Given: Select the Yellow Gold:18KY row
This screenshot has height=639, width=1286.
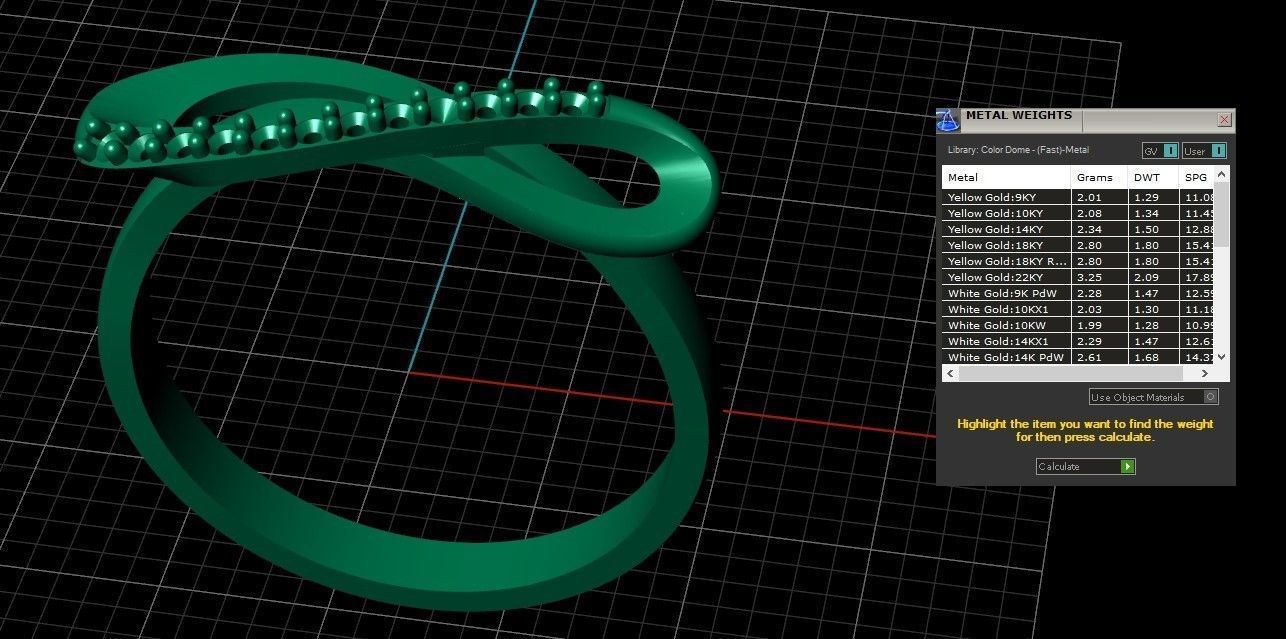Looking at the screenshot, I should (1079, 245).
